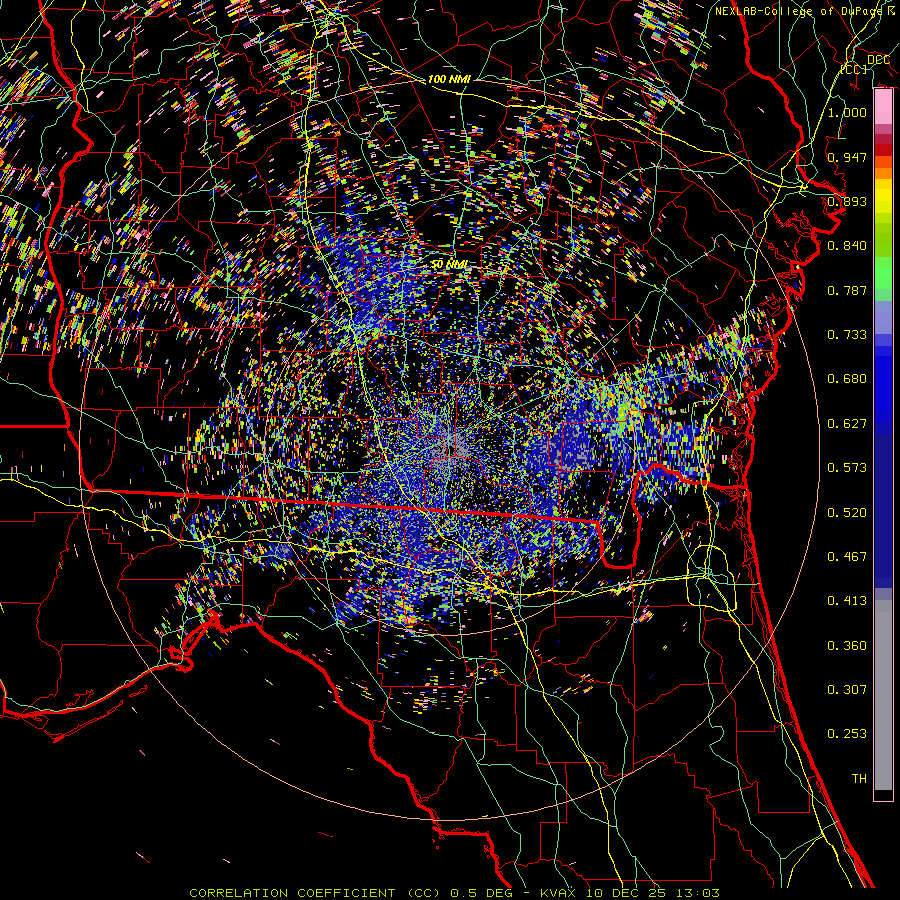This screenshot has height=900, width=900.
Task: Click the 0.467 scale value
Action: (x=847, y=557)
